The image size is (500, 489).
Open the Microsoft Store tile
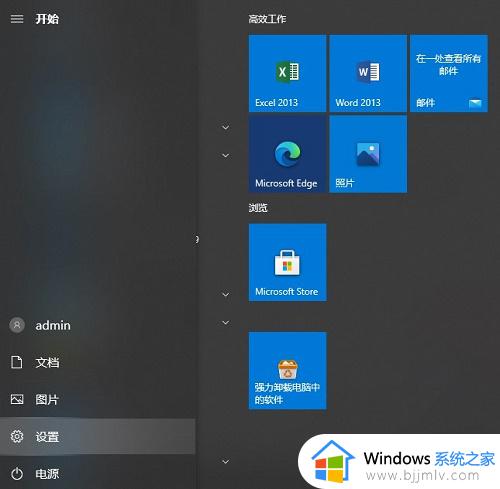pyautogui.click(x=287, y=262)
